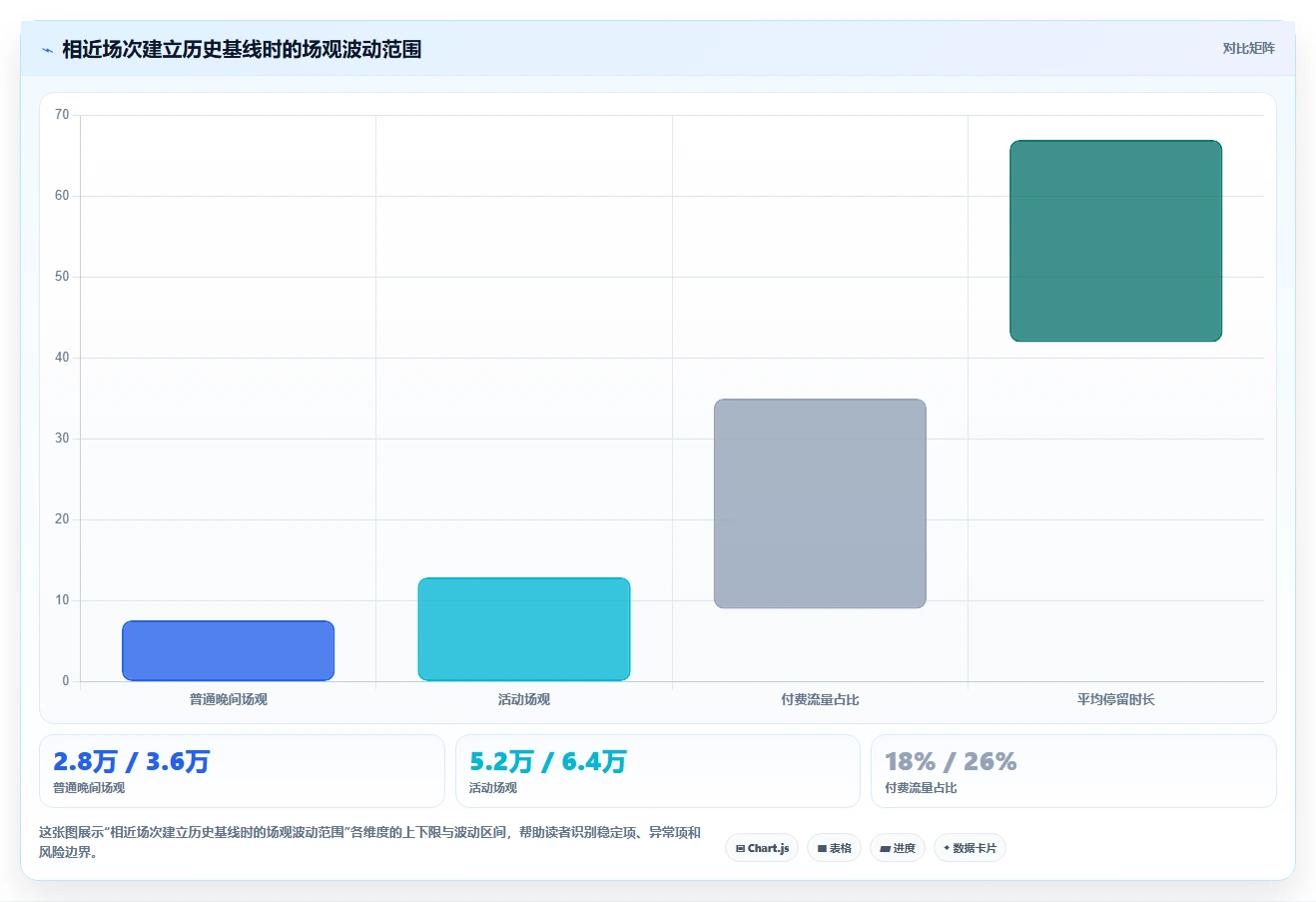Click the cyan 活动场观 bar
This screenshot has width=1316, height=902.
(524, 629)
